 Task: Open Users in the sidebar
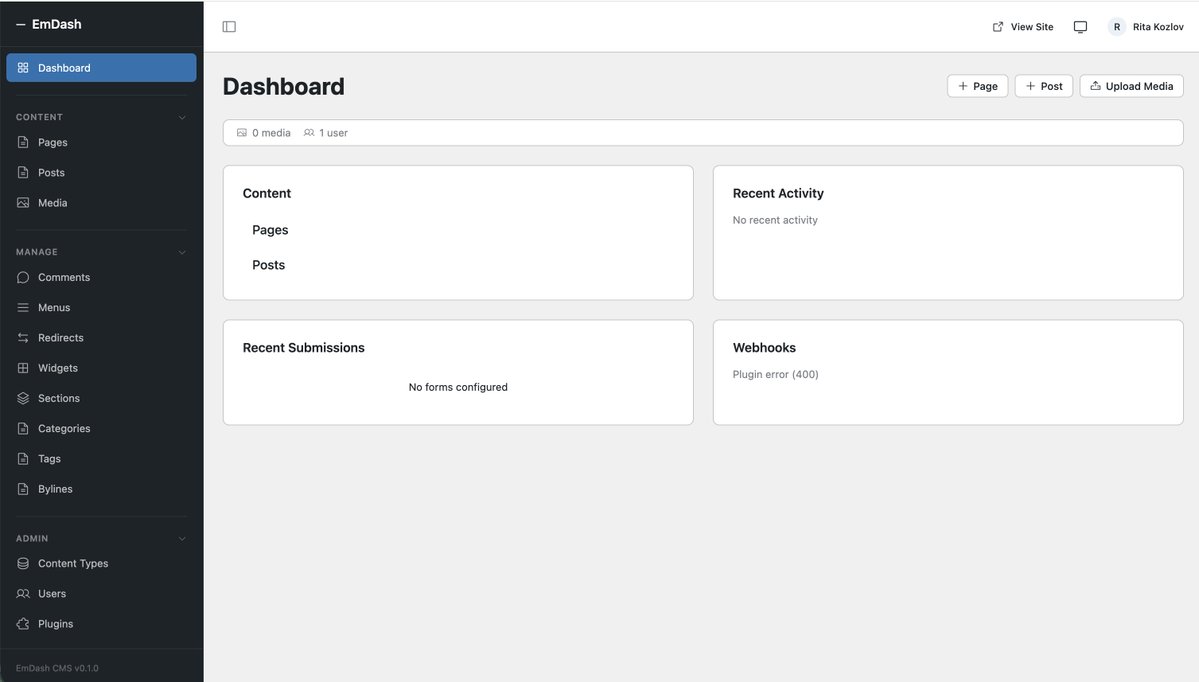101,594
